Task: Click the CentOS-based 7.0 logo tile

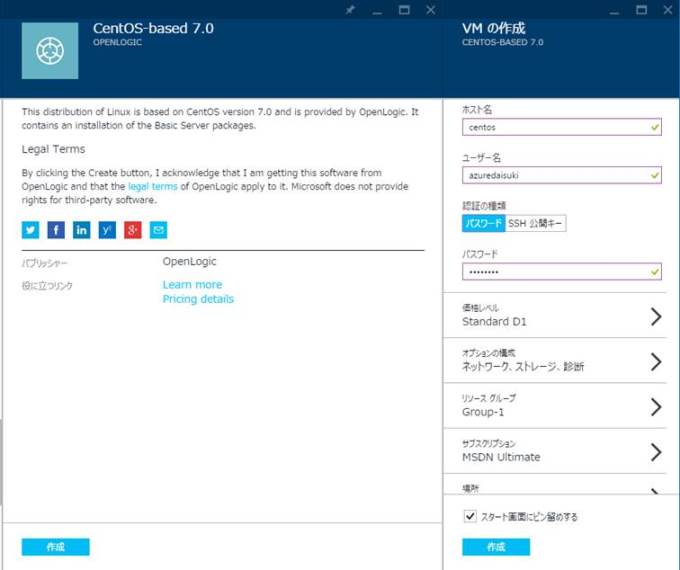Action: point(50,51)
